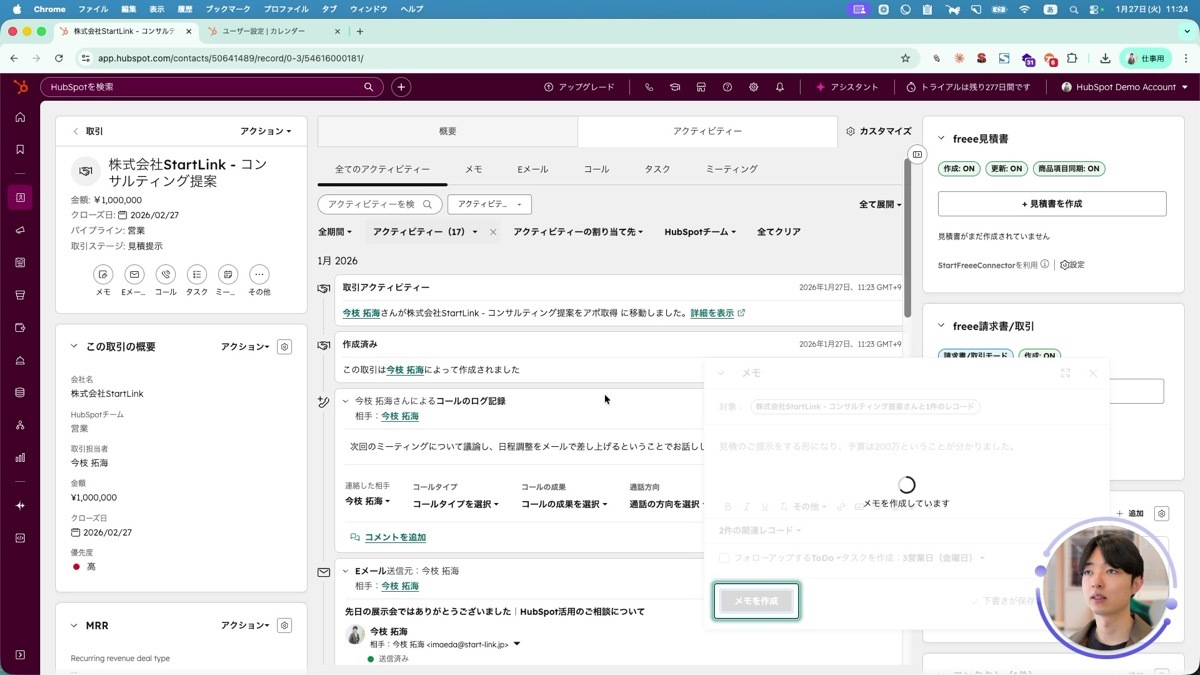1200x675 pixels.
Task: Click the calling icon in the top toolbar
Action: click(651, 87)
